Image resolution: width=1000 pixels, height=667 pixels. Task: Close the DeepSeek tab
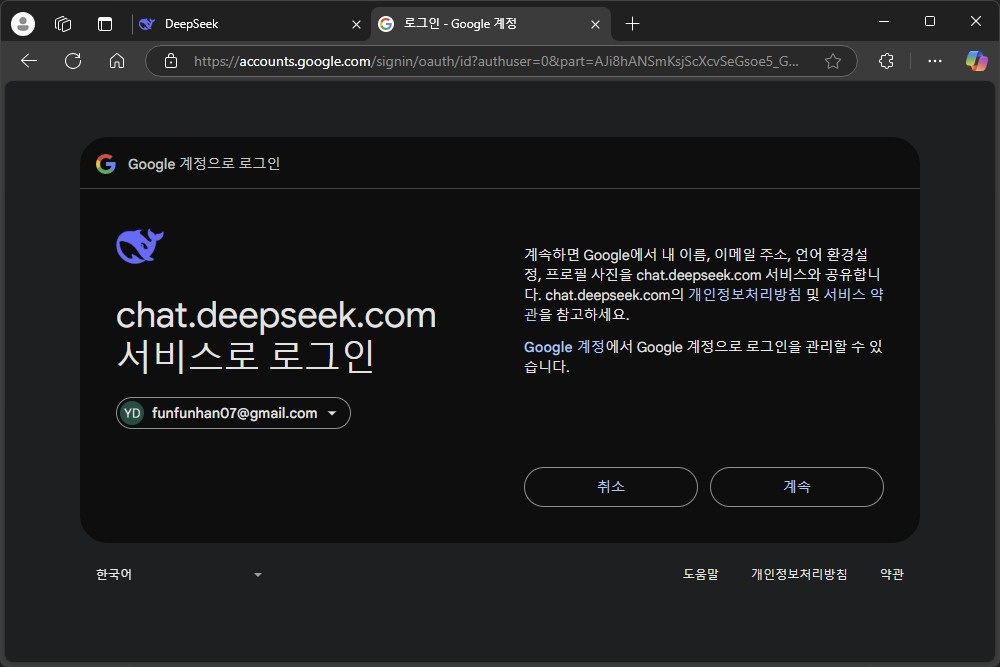pyautogui.click(x=357, y=24)
